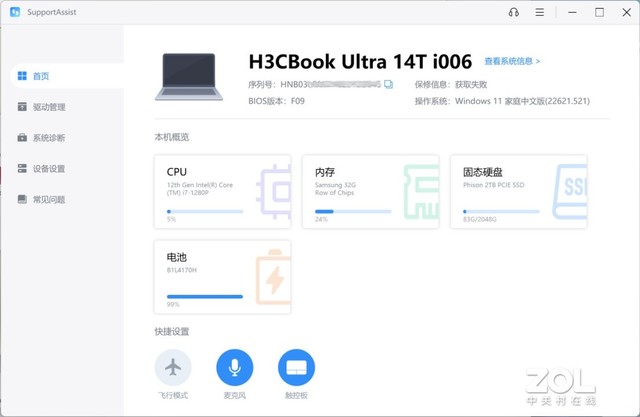Click the SupportAssist app logo

pos(15,12)
